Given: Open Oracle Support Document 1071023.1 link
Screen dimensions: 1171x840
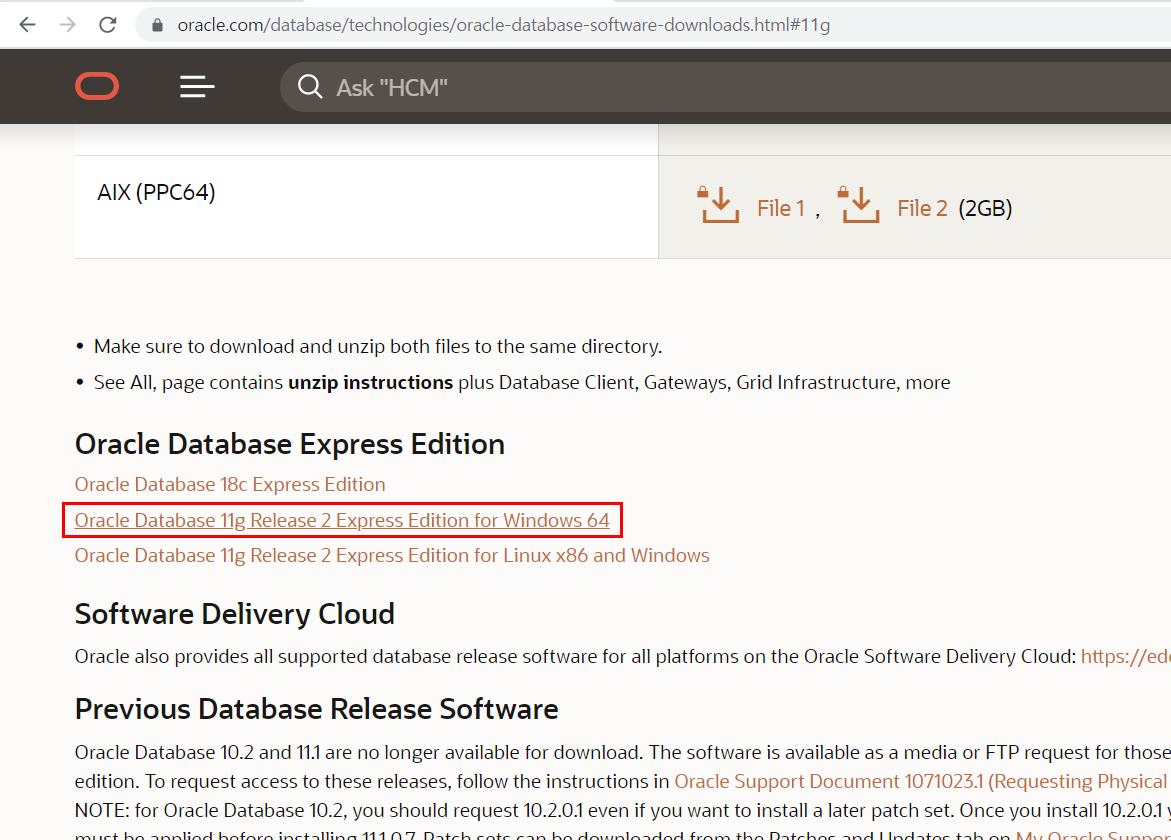Looking at the screenshot, I should point(922,781).
